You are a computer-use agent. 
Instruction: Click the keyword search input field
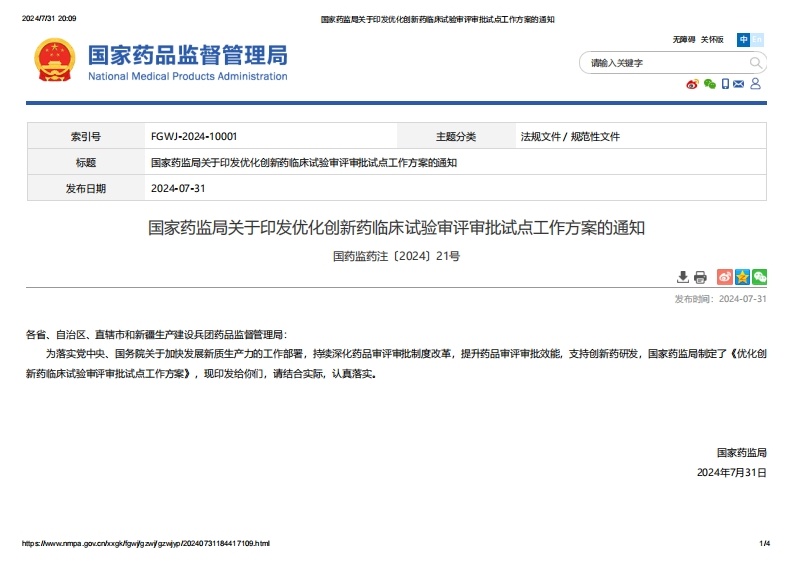pyautogui.click(x=660, y=63)
